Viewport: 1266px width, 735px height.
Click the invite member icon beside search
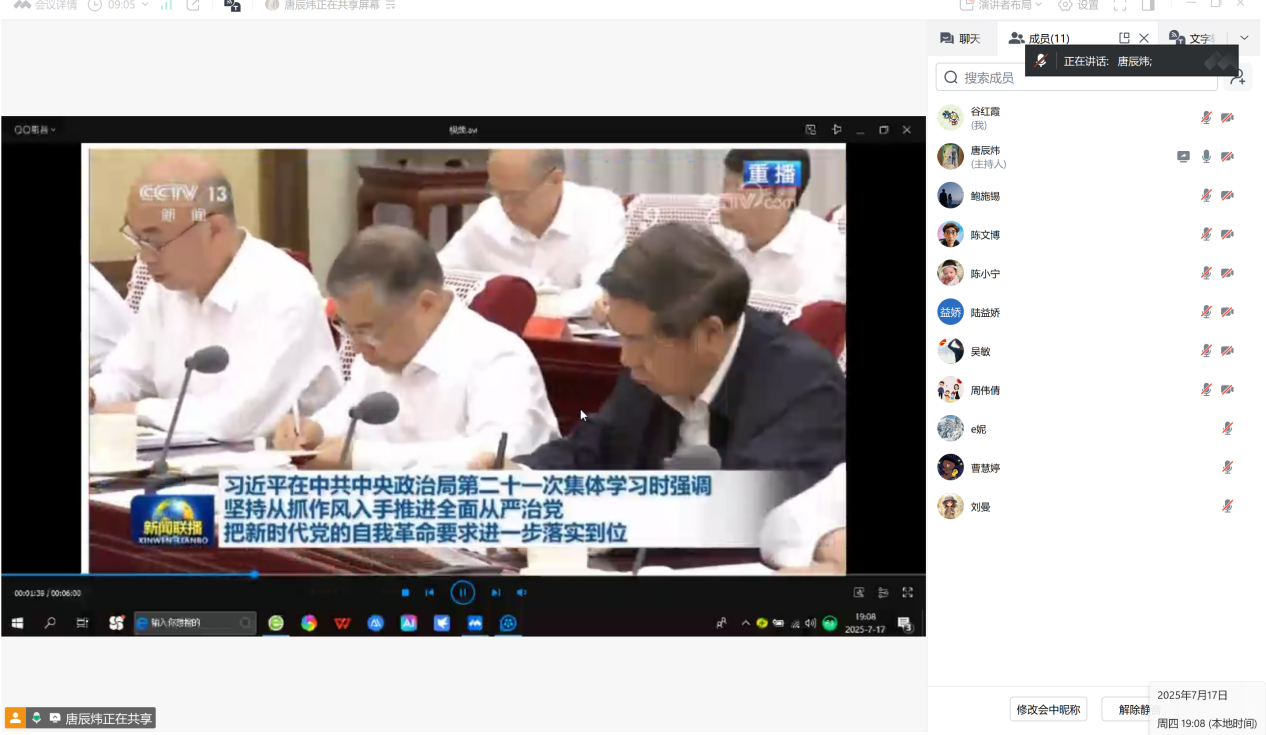[x=1237, y=77]
